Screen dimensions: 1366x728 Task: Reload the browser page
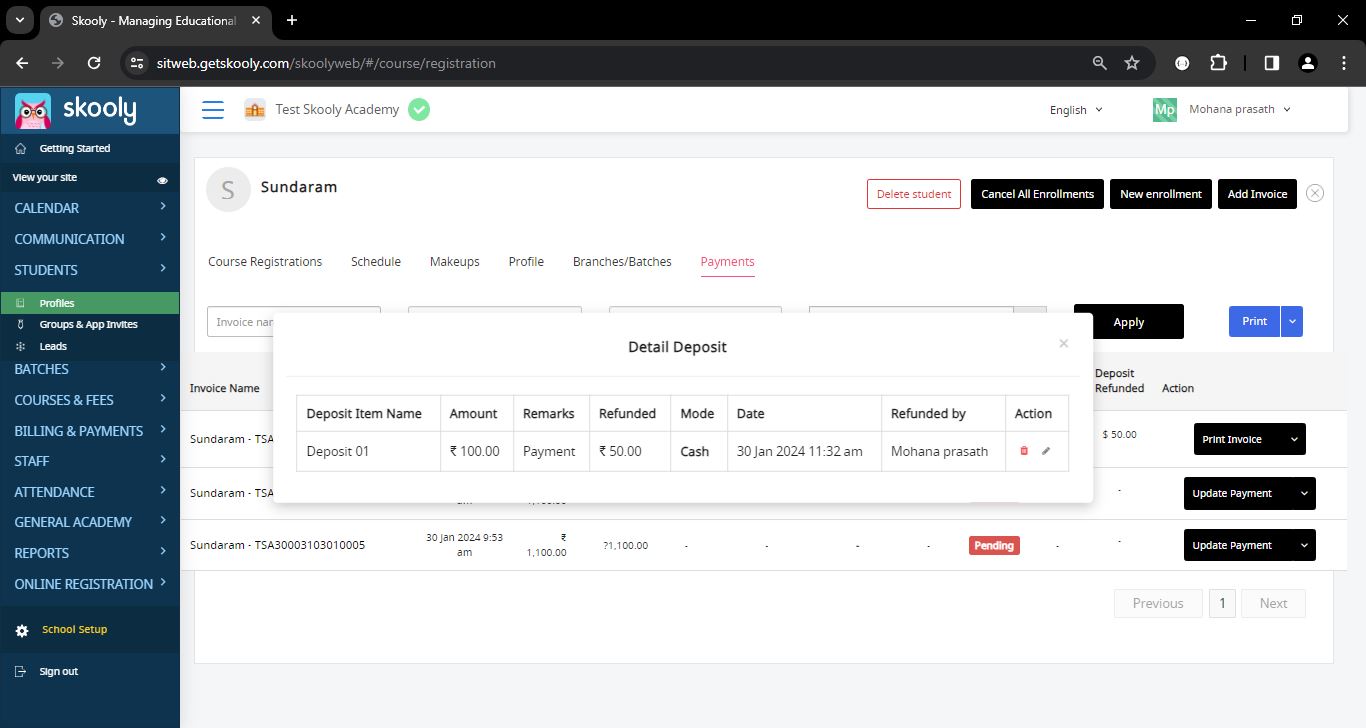(94, 63)
